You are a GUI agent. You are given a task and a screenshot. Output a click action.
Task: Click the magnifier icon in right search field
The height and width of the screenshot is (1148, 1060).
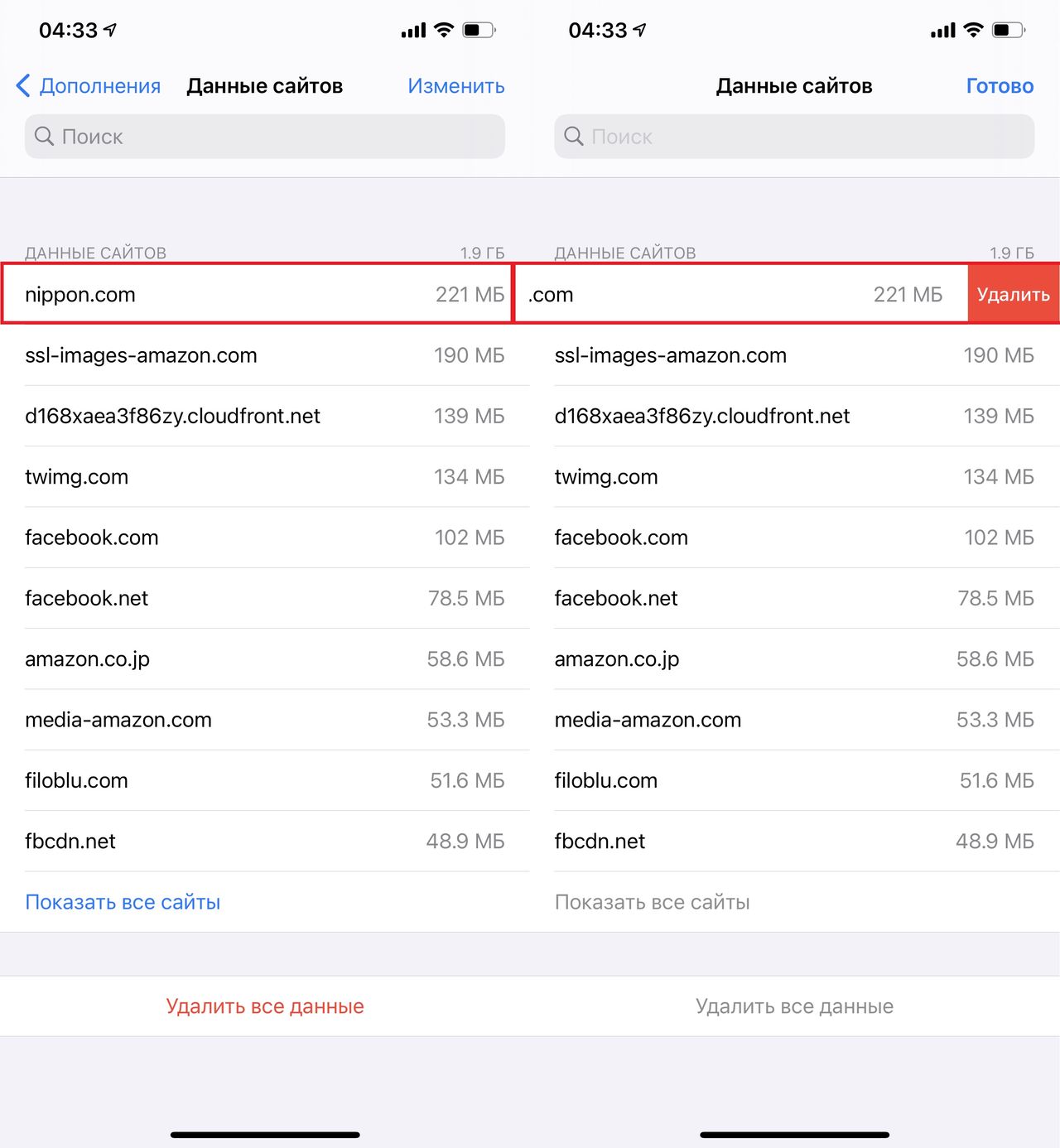tap(573, 136)
